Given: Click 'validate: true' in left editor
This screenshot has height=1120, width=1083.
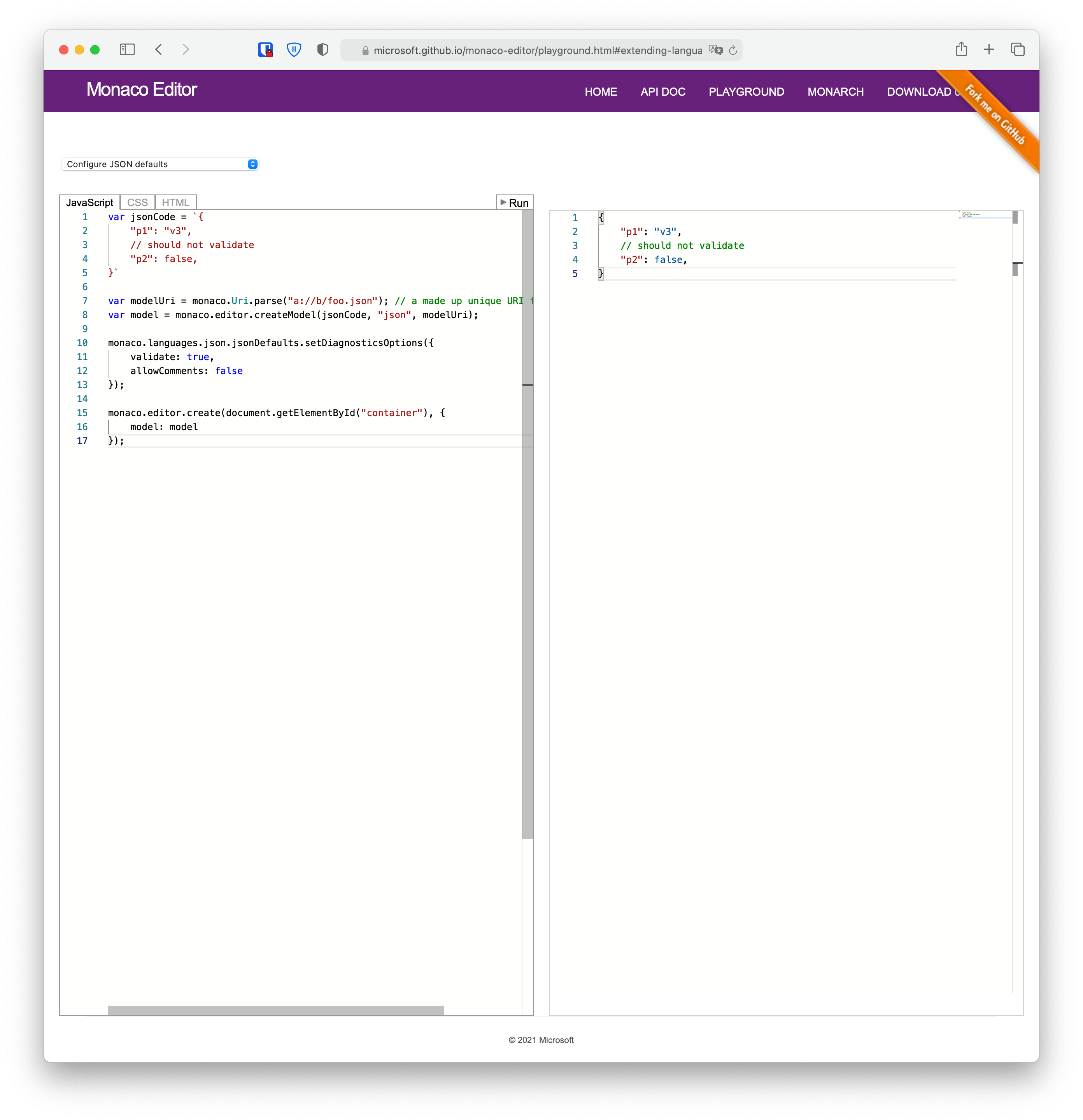Looking at the screenshot, I should (170, 357).
